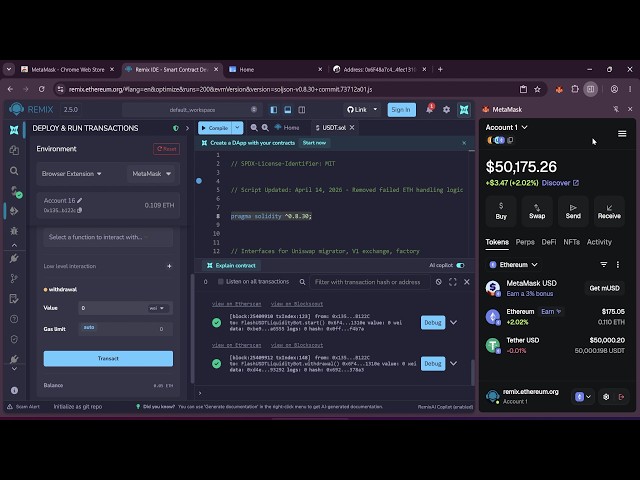Click the Reset environment button

tap(166, 149)
